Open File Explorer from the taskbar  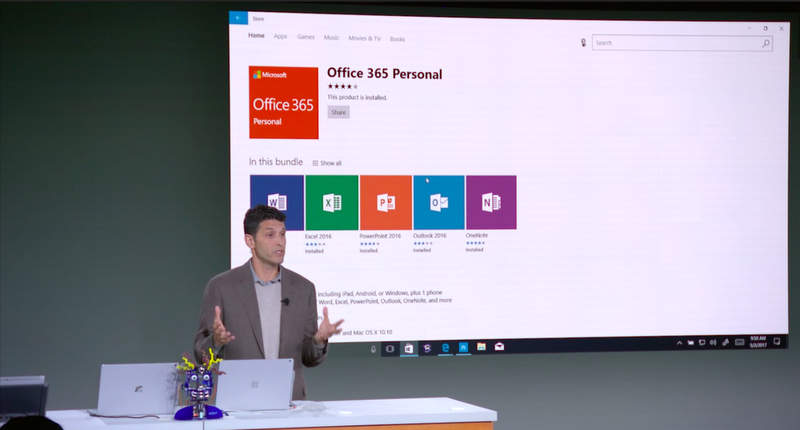[481, 347]
